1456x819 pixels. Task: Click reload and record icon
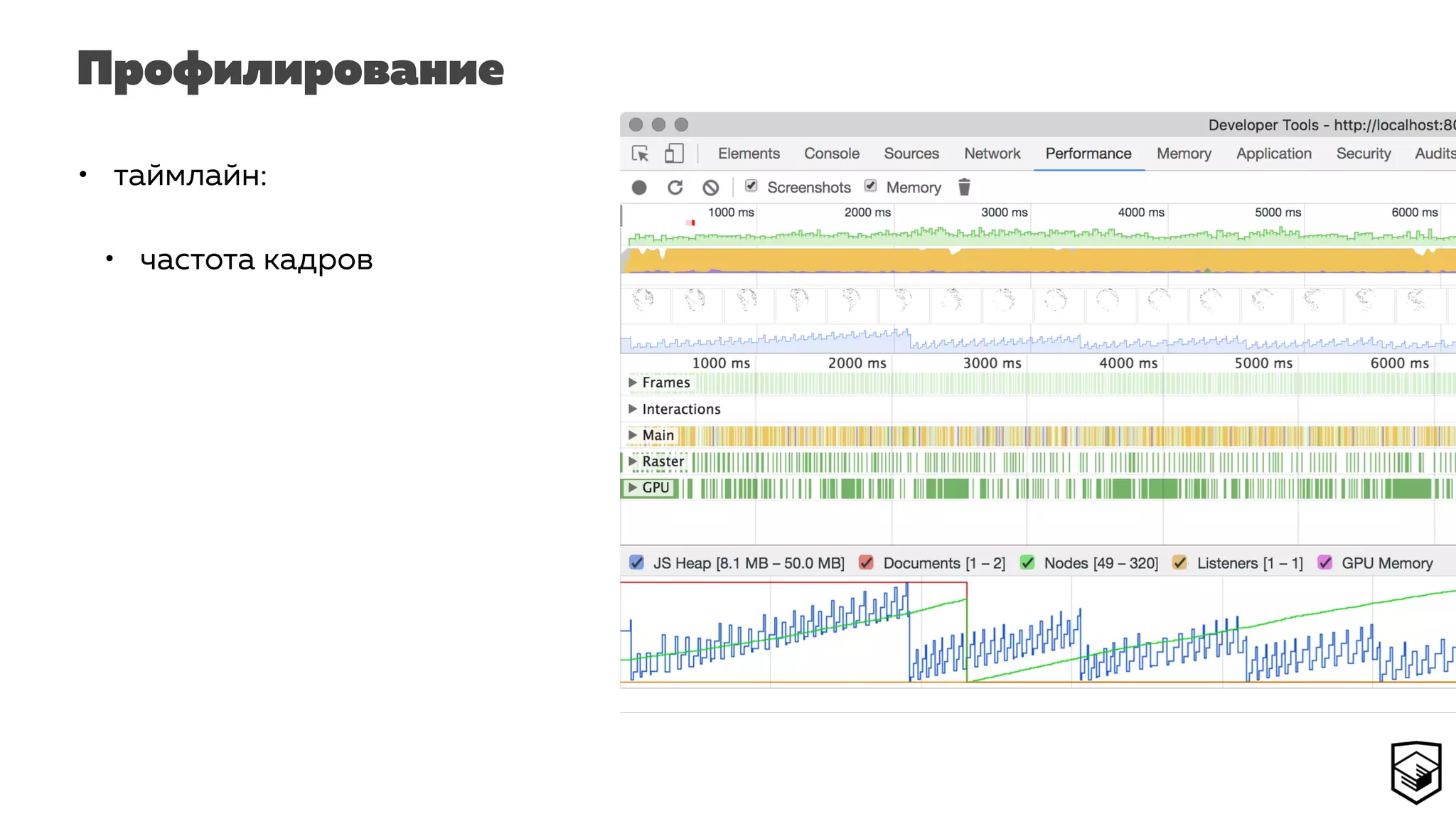[x=675, y=188]
